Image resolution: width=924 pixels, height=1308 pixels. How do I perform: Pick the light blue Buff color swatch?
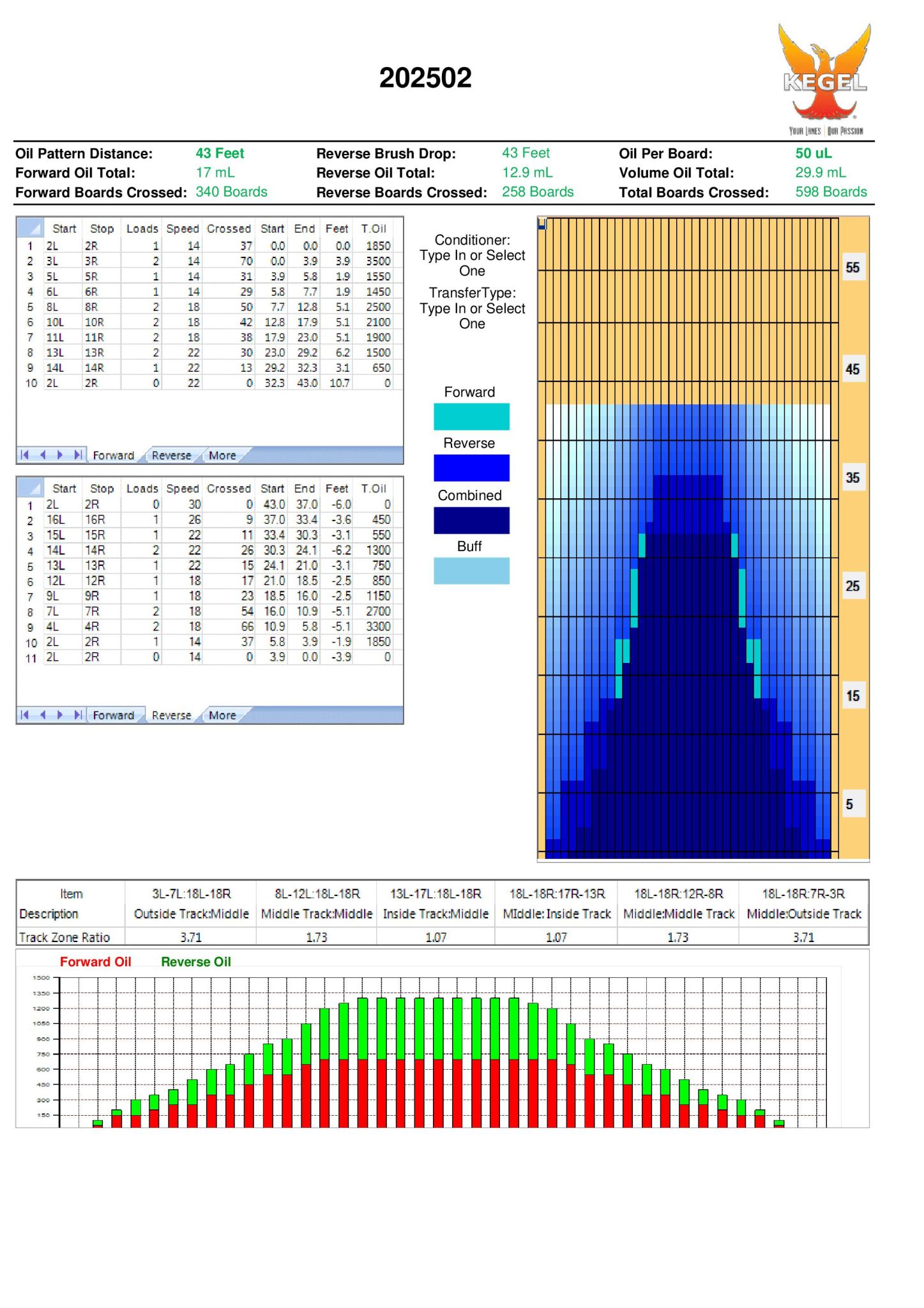click(471, 571)
